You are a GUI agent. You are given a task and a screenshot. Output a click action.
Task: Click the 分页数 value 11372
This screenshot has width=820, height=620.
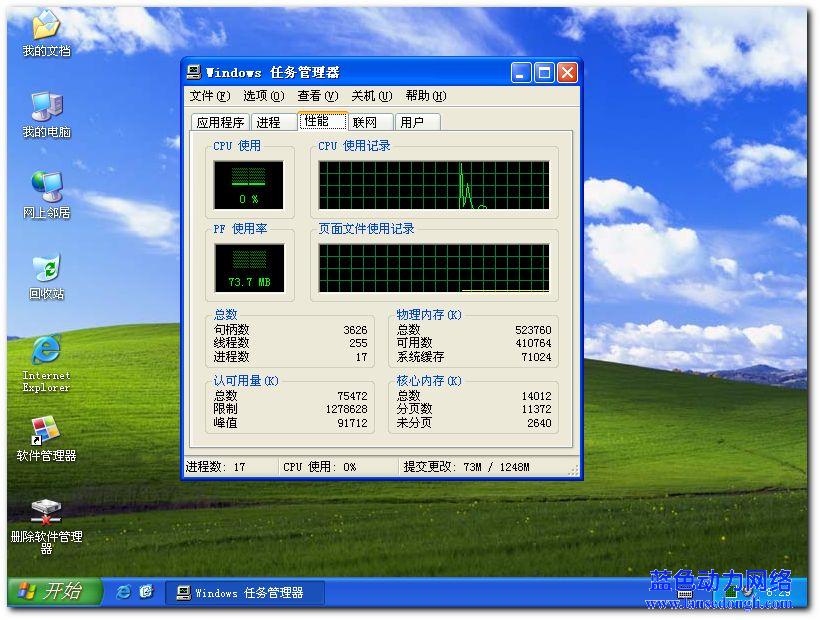(537, 409)
